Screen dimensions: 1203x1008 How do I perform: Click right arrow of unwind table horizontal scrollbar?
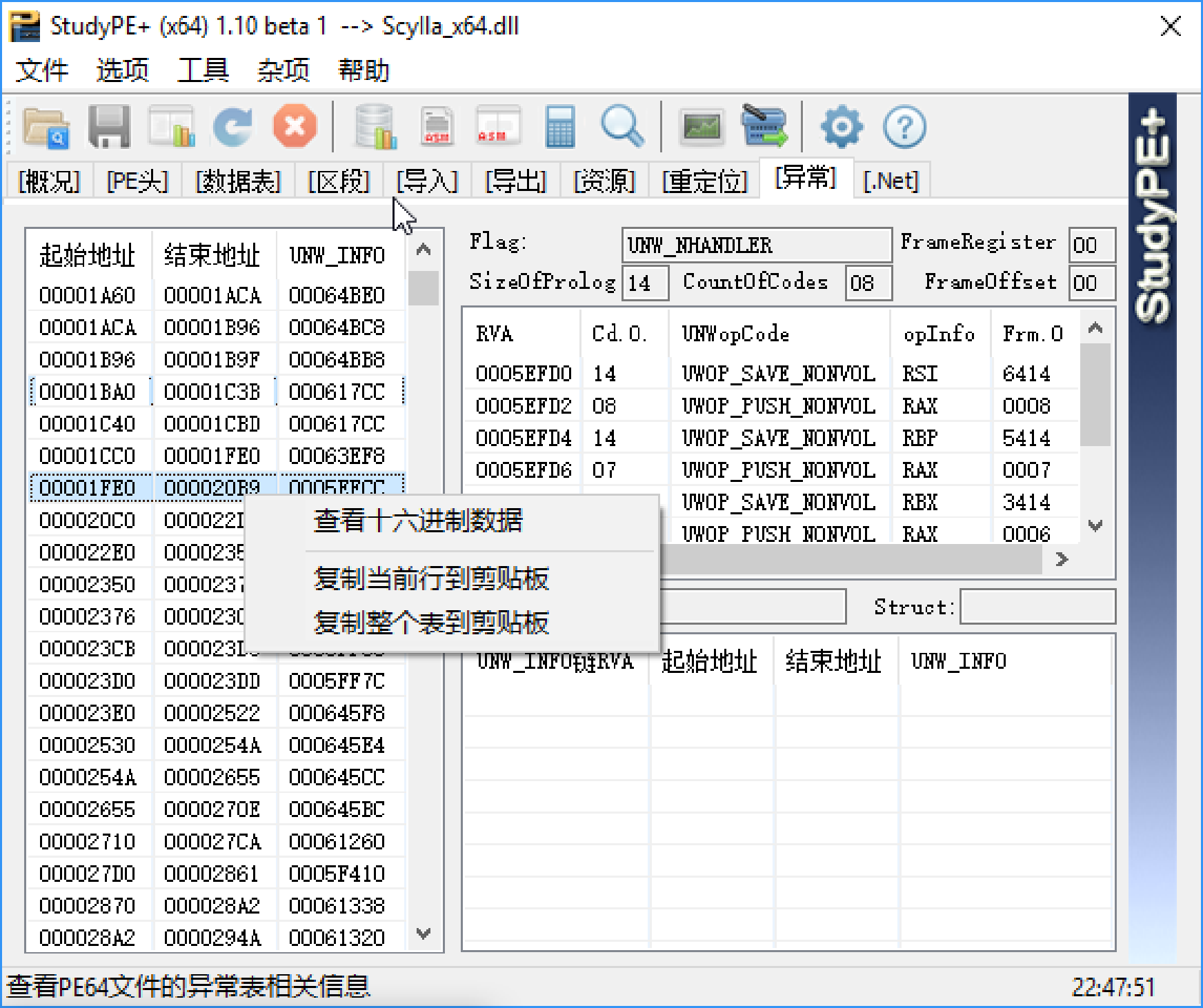pyautogui.click(x=1062, y=559)
